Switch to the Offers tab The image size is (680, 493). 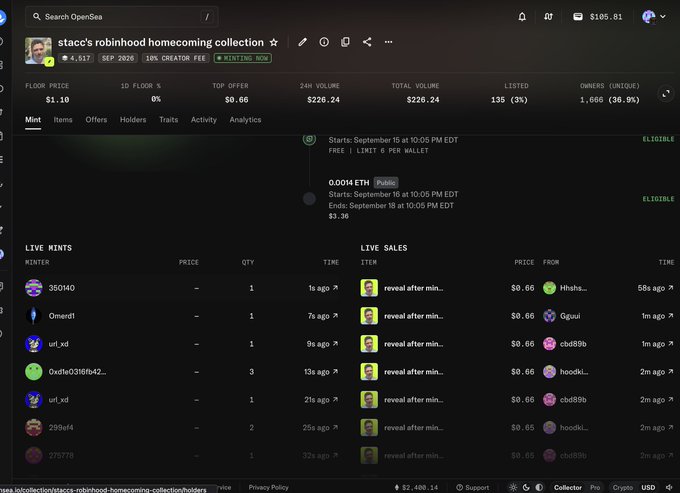[x=96, y=120]
